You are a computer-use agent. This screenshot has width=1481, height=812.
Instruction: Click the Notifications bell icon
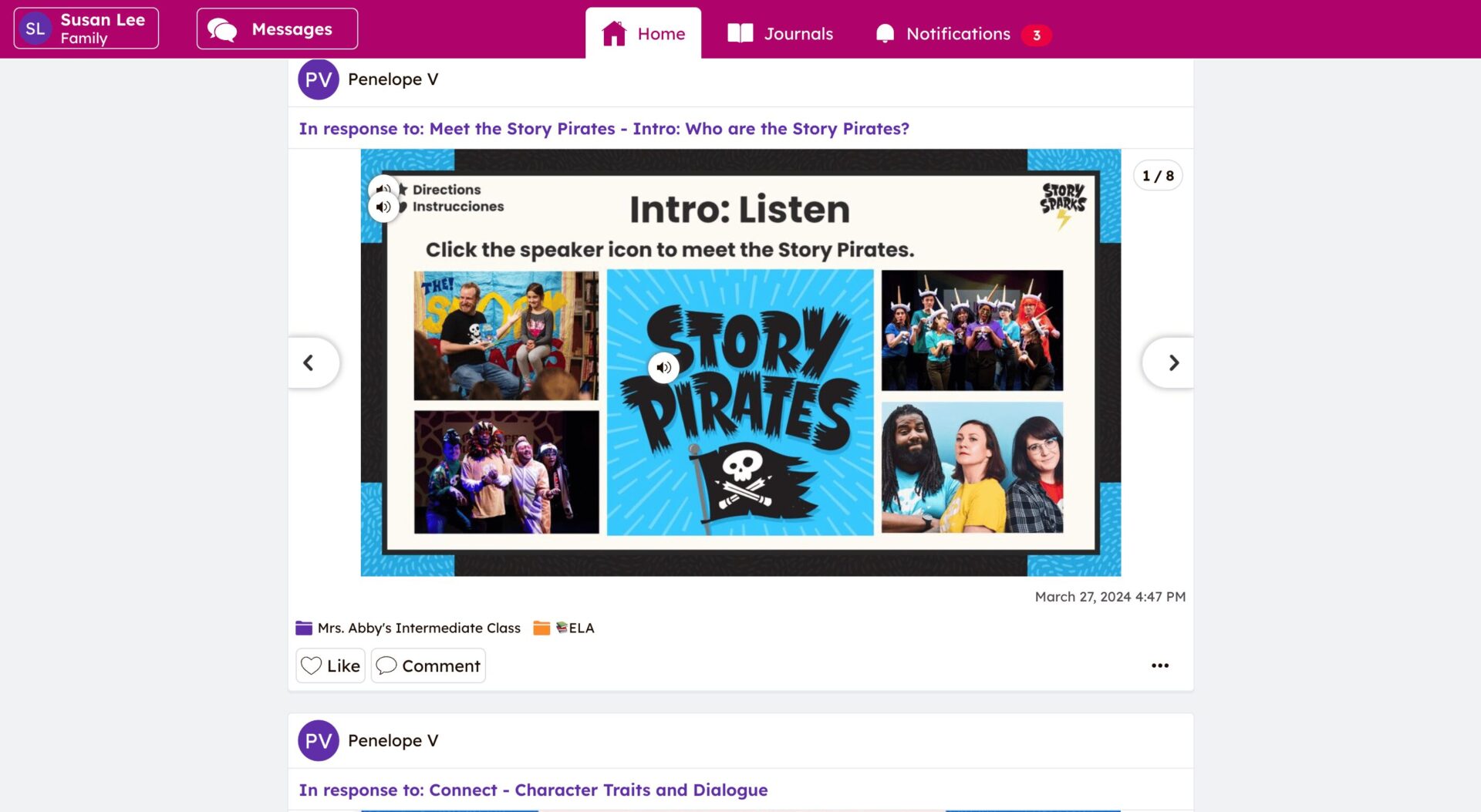[x=885, y=33]
